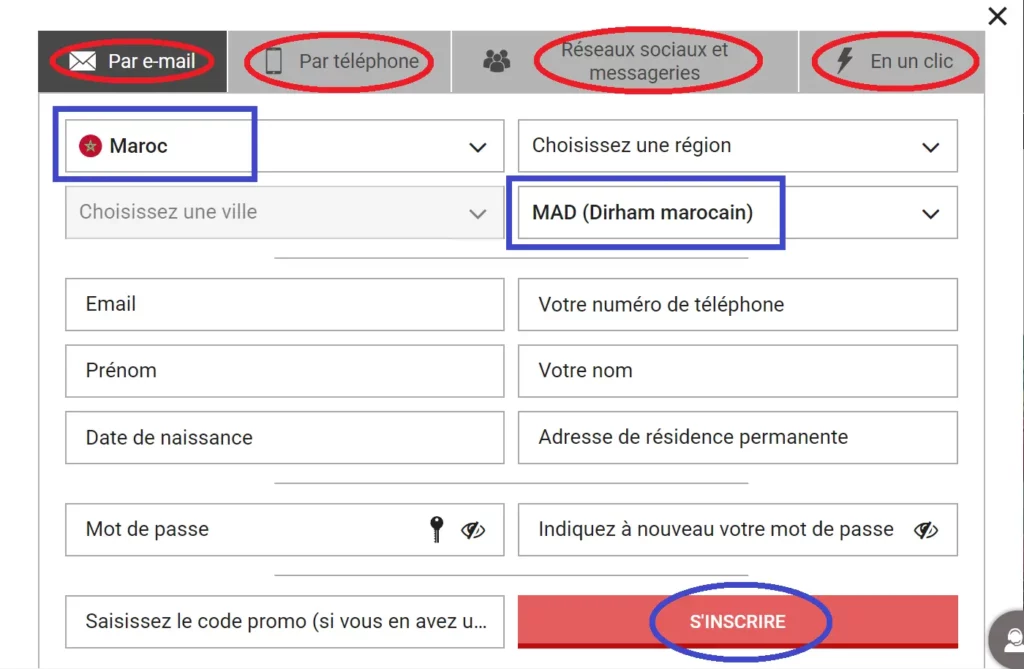The width and height of the screenshot is (1024, 669).
Task: Click the X icon to close the form
Action: point(997,16)
